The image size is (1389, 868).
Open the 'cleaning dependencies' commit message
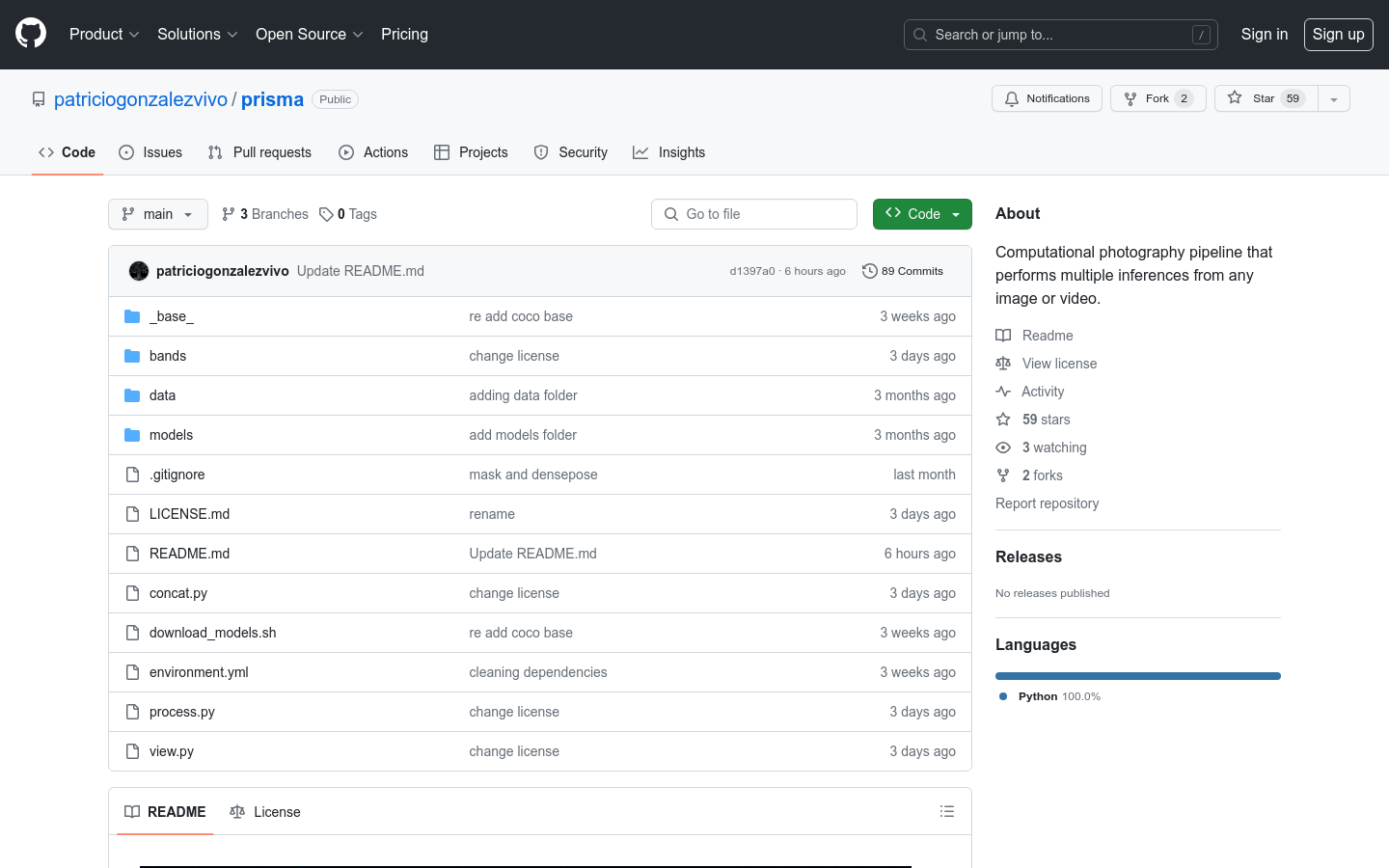click(x=538, y=672)
